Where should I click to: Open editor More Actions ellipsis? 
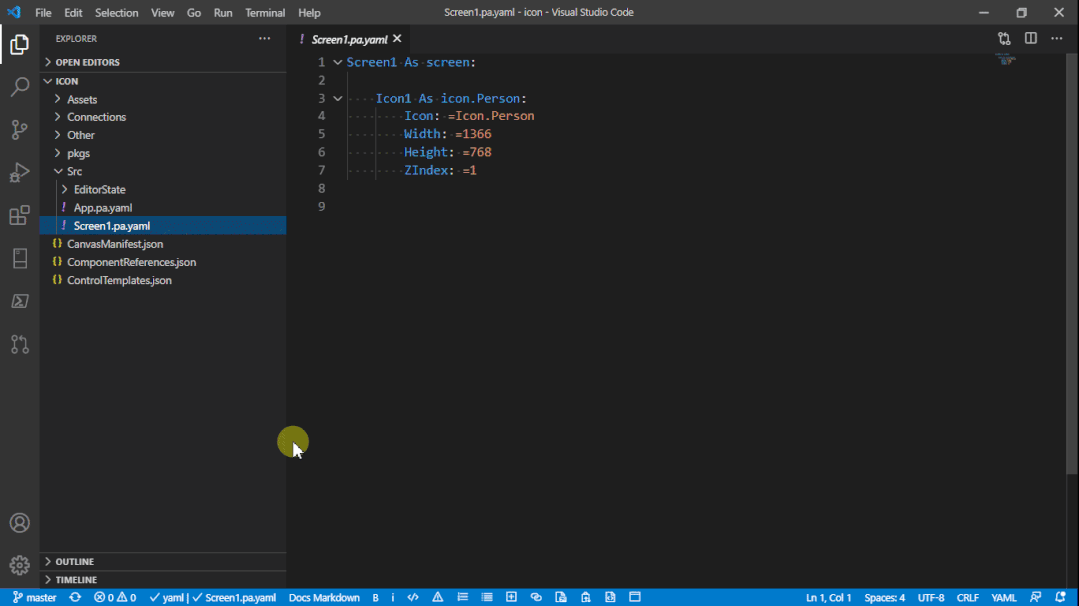[1056, 39]
